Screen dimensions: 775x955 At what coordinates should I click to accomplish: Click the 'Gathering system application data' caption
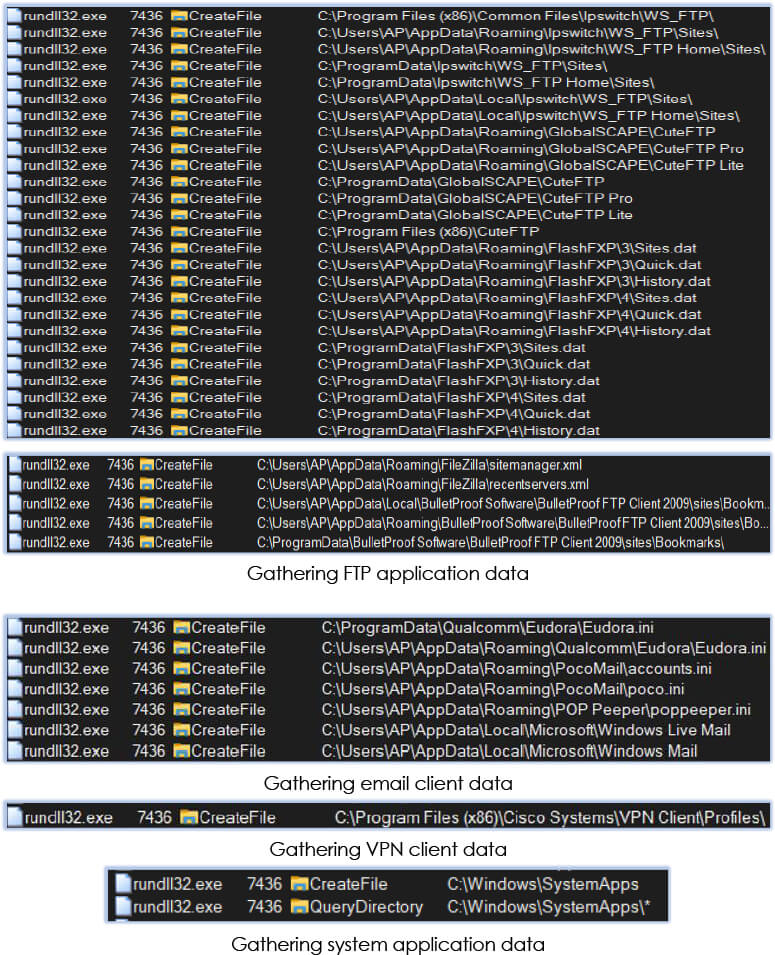(x=388, y=945)
